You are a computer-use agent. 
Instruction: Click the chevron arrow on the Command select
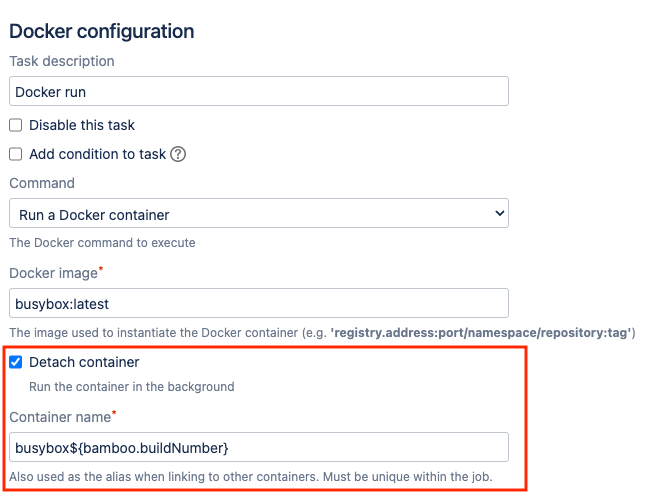click(x=499, y=213)
